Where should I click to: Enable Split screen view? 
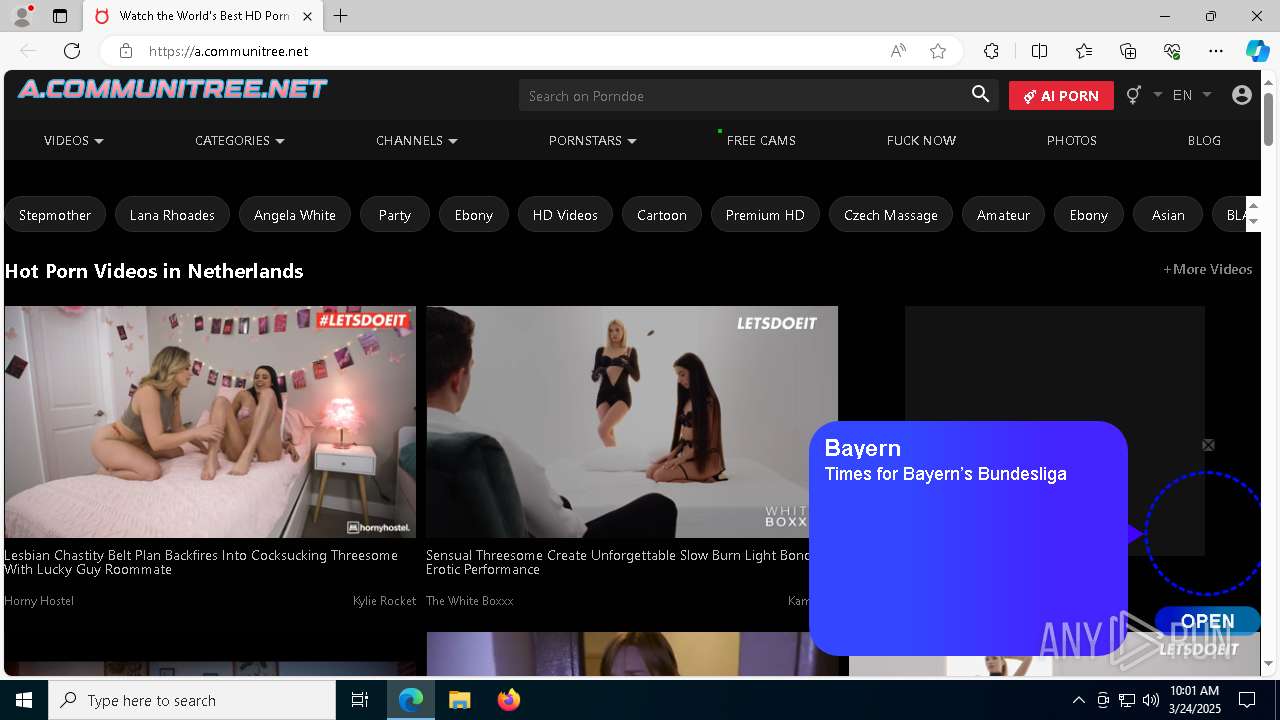(1039, 51)
